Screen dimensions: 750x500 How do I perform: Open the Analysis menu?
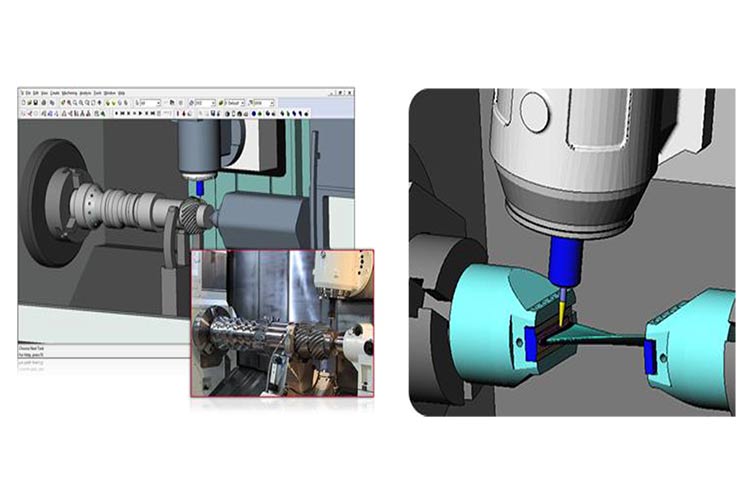(x=85, y=93)
